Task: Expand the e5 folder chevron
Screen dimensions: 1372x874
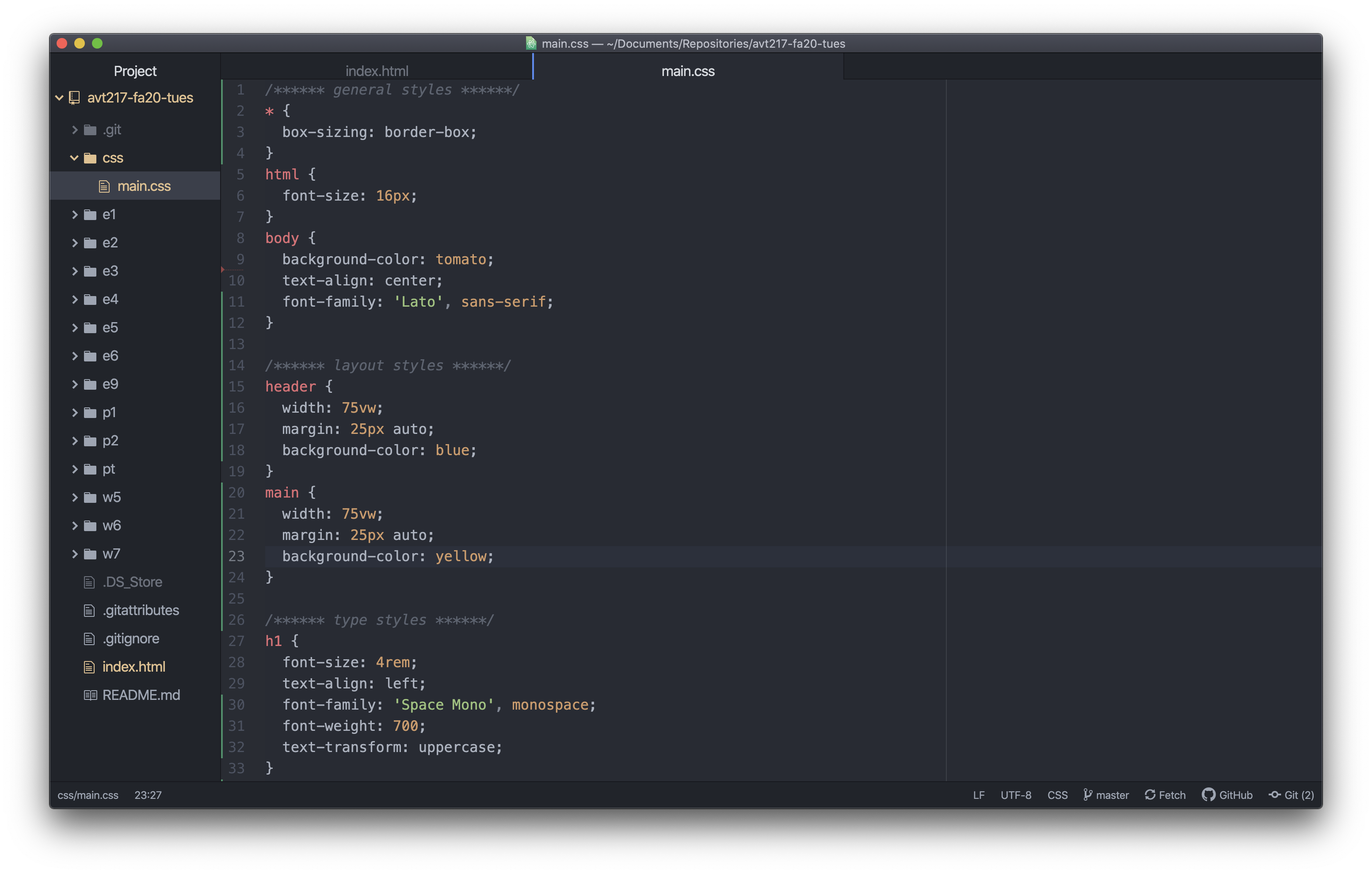Action: click(75, 327)
